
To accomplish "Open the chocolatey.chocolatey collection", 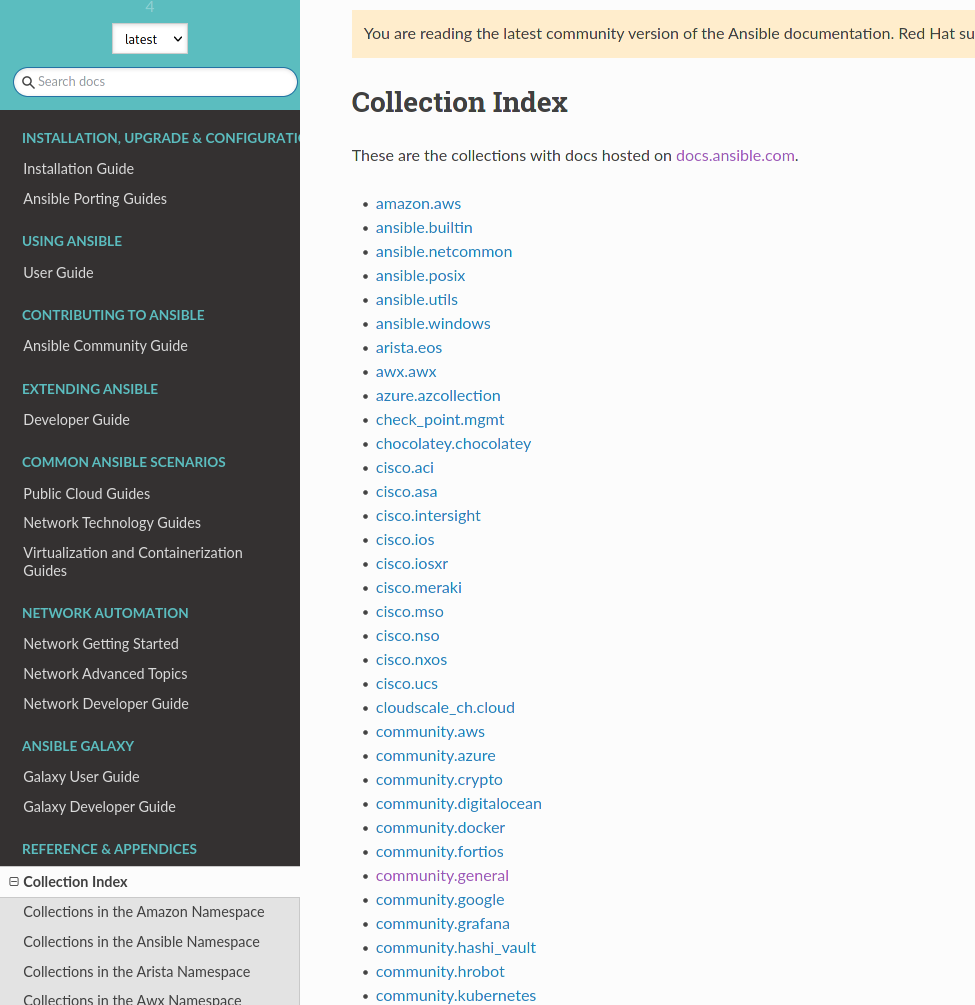I will tap(453, 444).
